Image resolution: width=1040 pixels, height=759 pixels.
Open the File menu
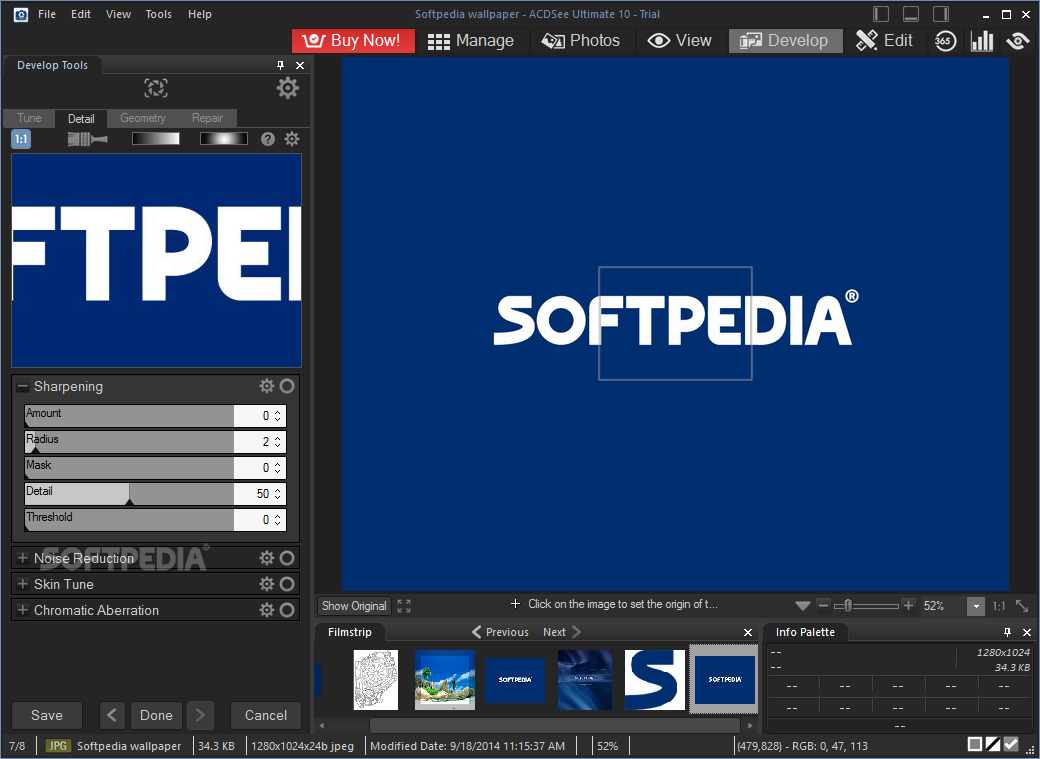pos(47,14)
